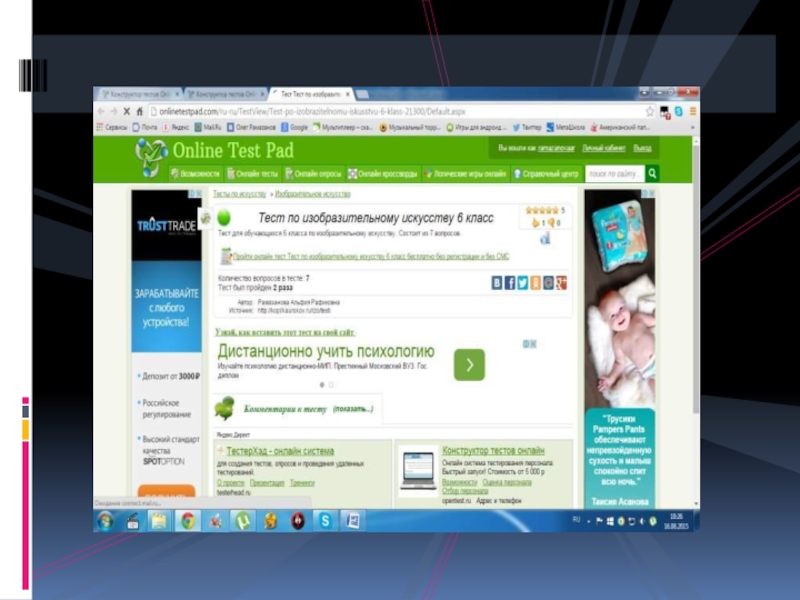The width and height of the screenshot is (800, 600).
Task: Select second carousel dot under psychology ad
Action: point(331,385)
